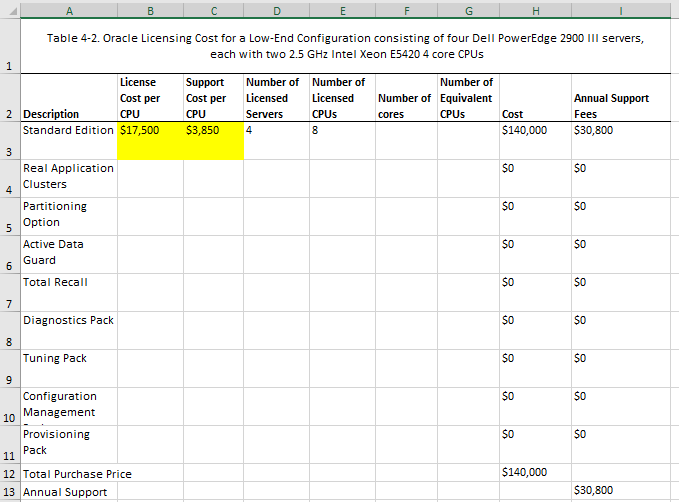Select row 5 header
The image size is (679, 502).
[x=10, y=217]
